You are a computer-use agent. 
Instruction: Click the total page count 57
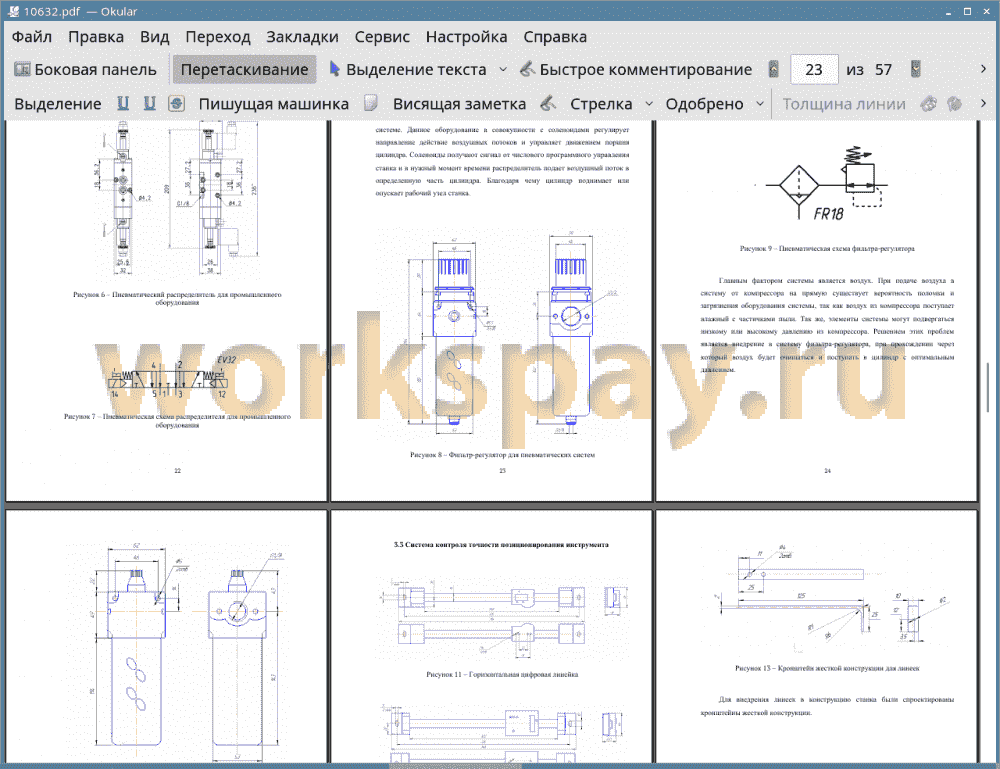883,70
